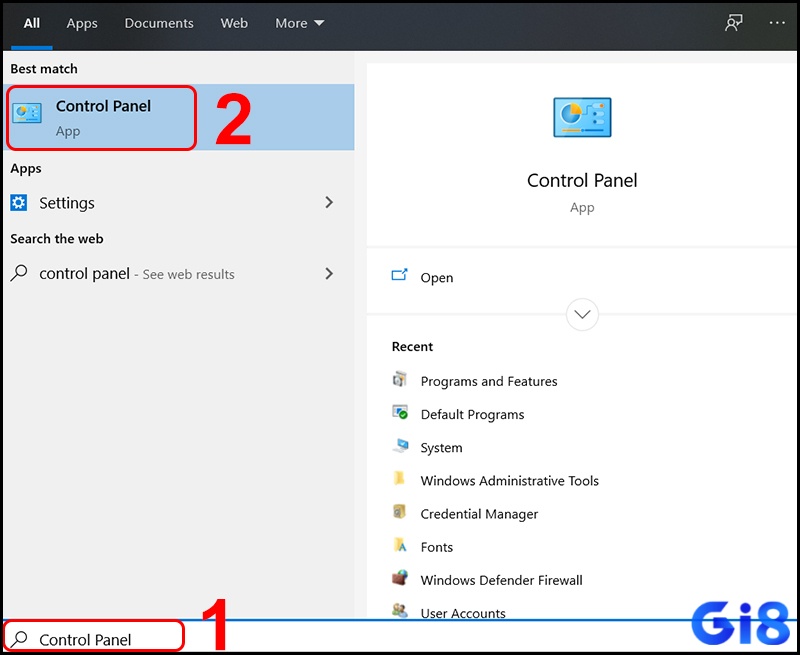Expand the control panel web results chevron
The height and width of the screenshot is (655, 800).
click(329, 273)
